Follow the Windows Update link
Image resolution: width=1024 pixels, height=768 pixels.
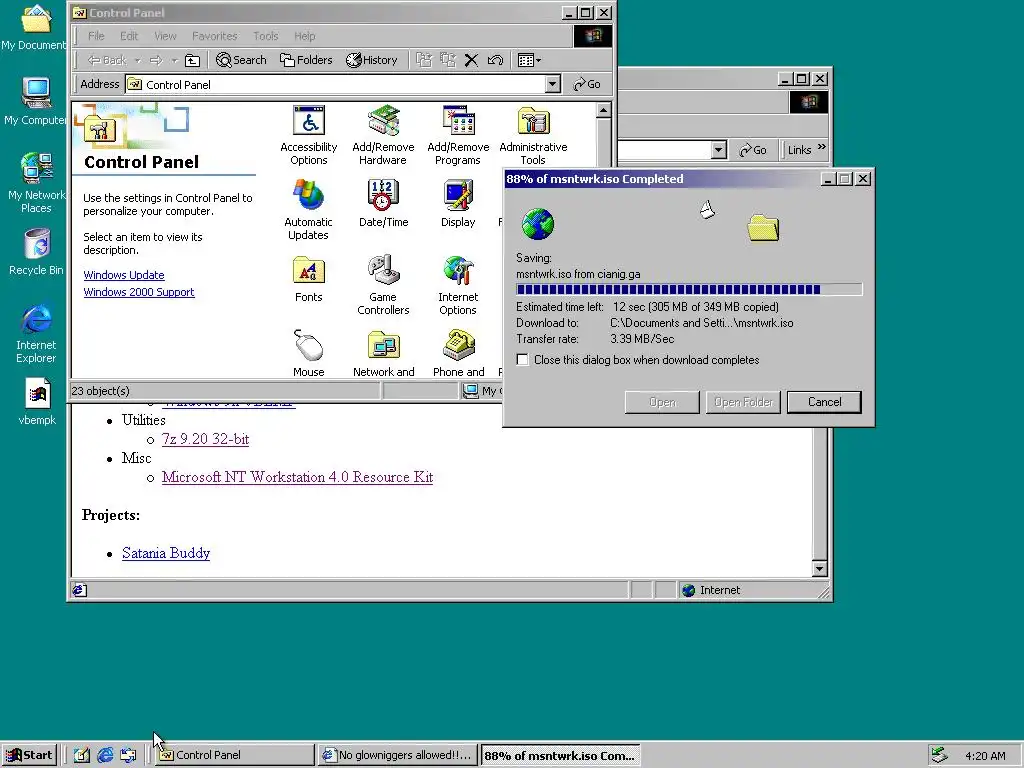(x=124, y=275)
